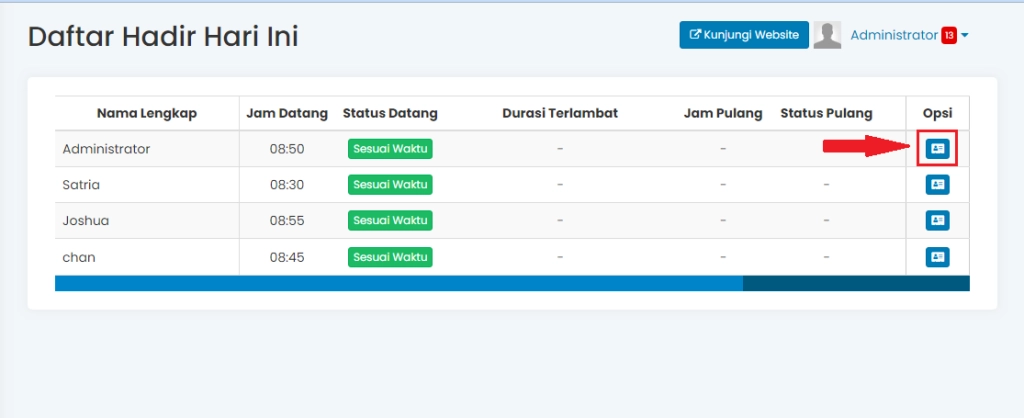Select the Satria name cell
1024x418 pixels.
(147, 185)
